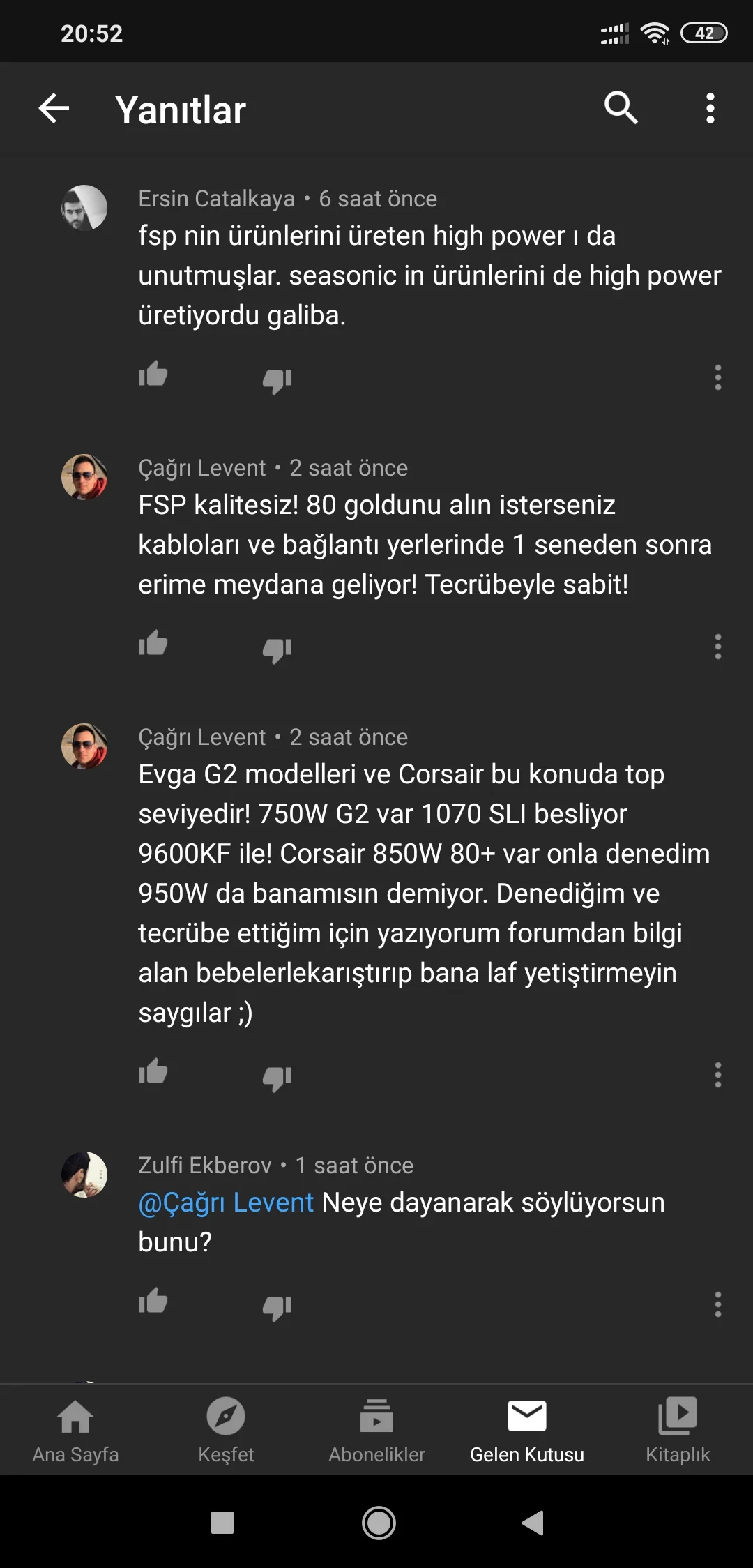The image size is (753, 1568).
Task: Dislike the 'FSP kalitesiz!' comment
Action: click(x=277, y=650)
